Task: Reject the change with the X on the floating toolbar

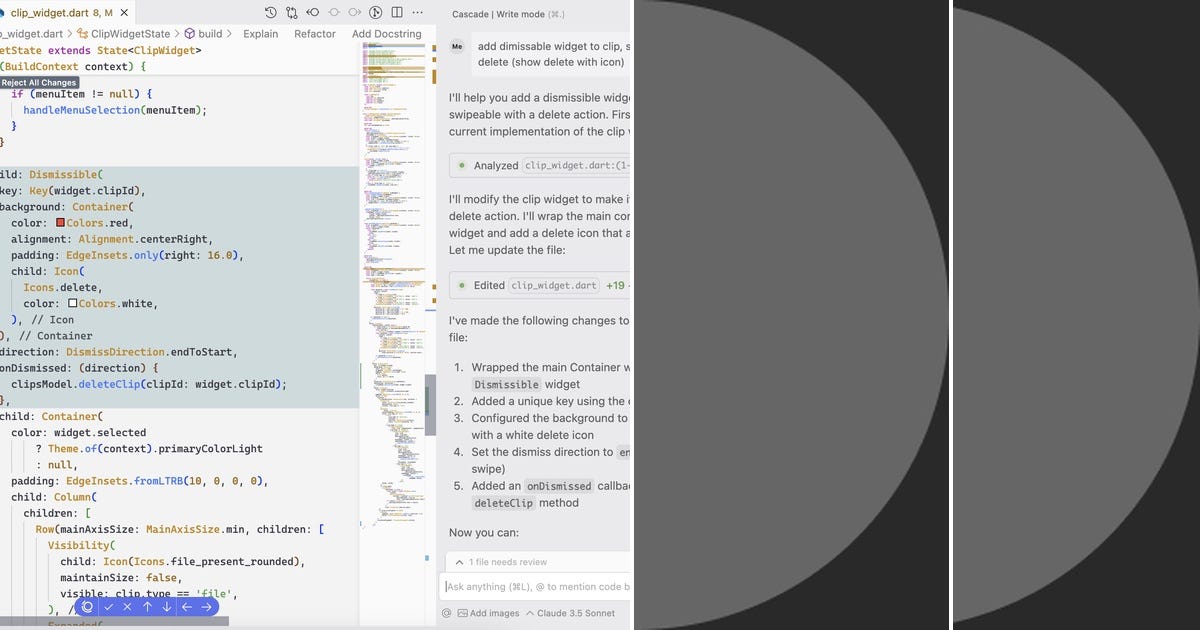Action: (x=127, y=607)
